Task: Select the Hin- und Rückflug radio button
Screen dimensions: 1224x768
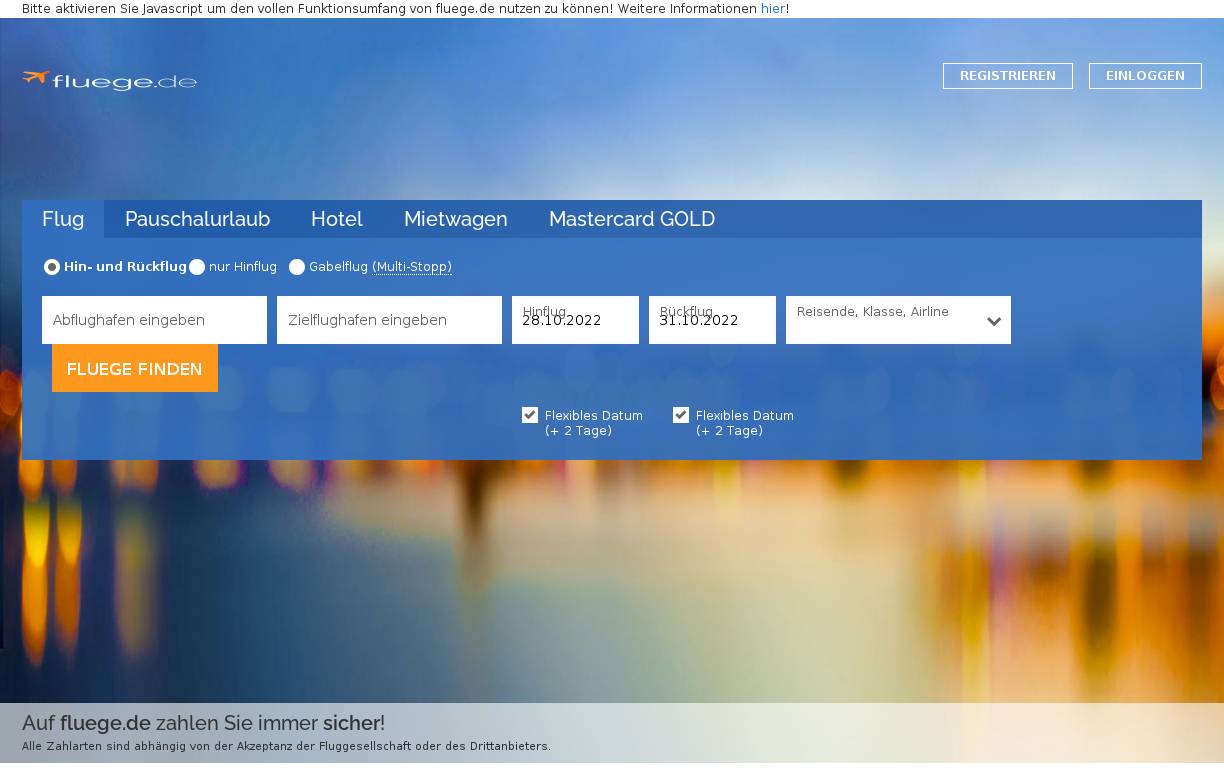Action: pyautogui.click(x=52, y=267)
